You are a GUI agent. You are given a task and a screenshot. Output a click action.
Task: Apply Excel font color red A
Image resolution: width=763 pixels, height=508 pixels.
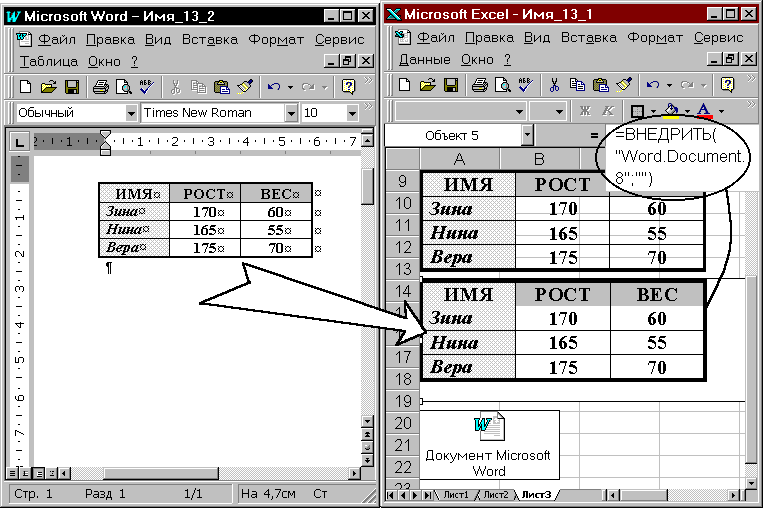pos(705,111)
